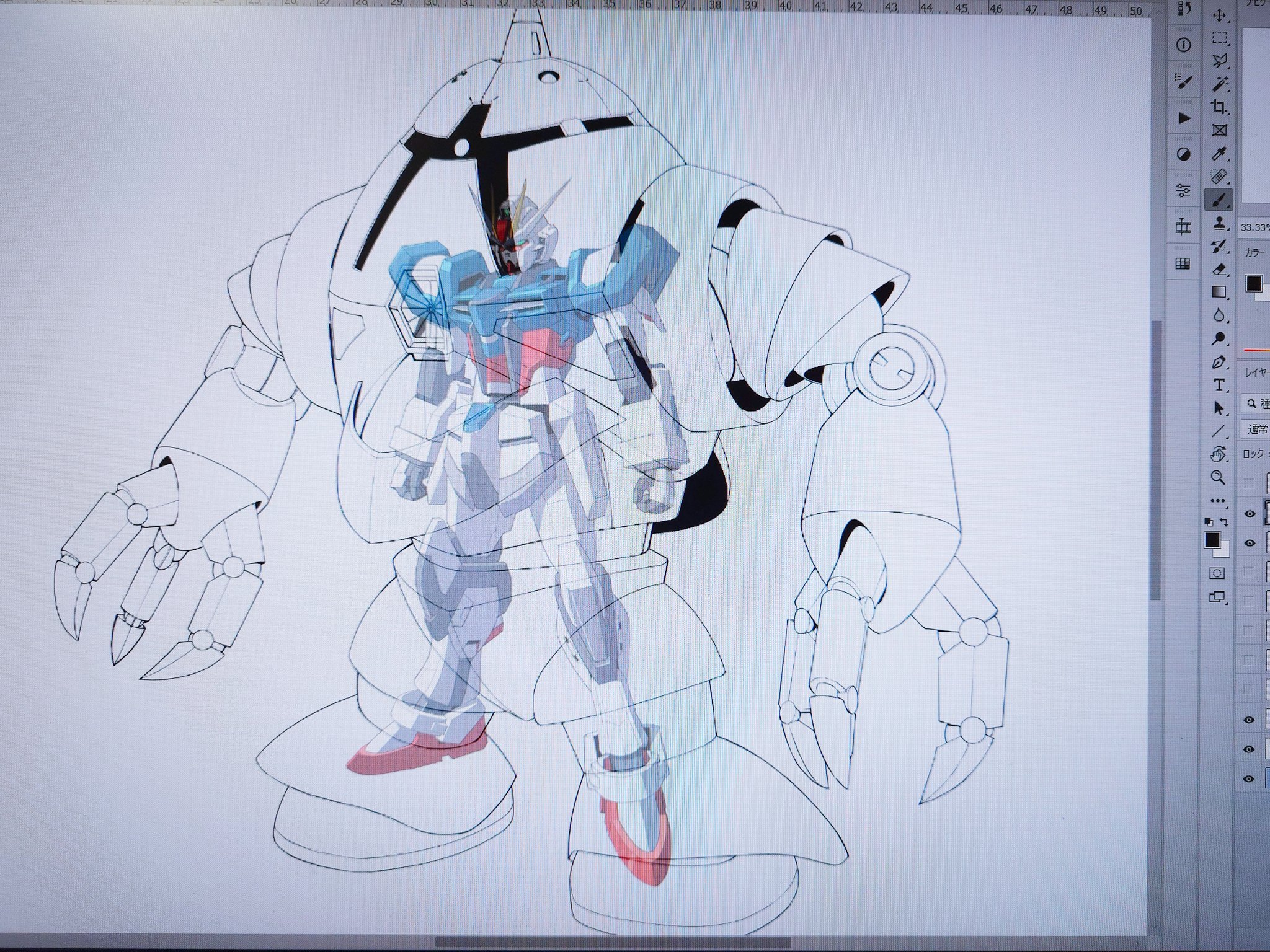1270x952 pixels.
Task: Switch to the レイヤー panel tab
Action: pyautogui.click(x=1257, y=372)
